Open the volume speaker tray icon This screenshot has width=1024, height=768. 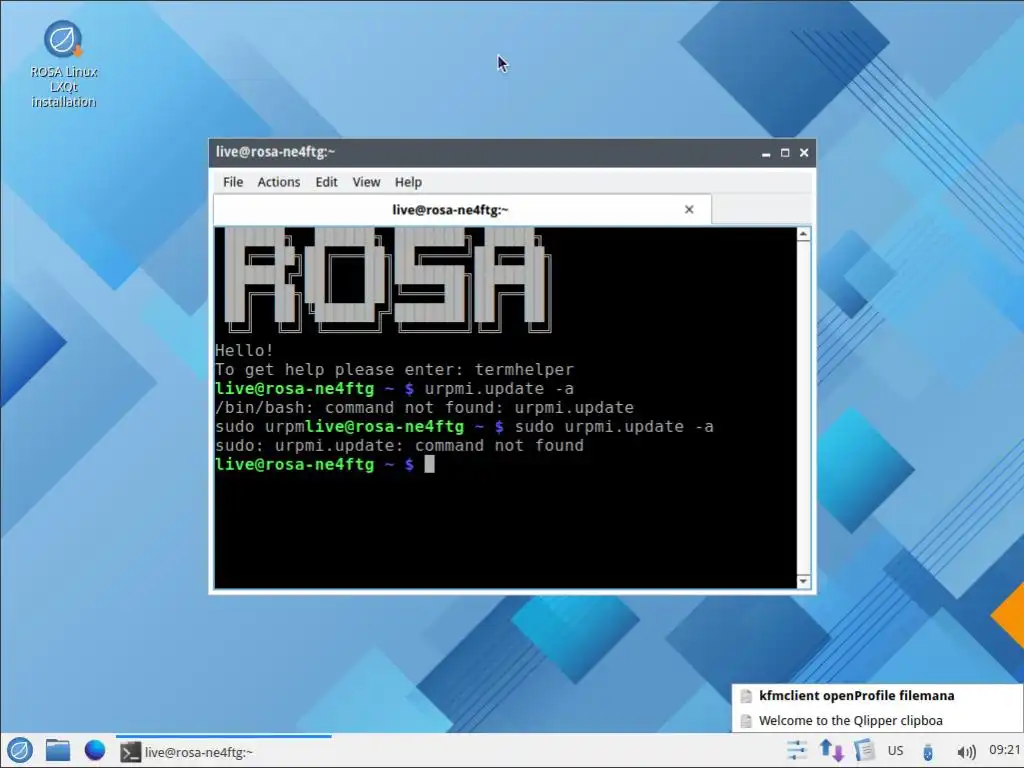[x=966, y=752]
